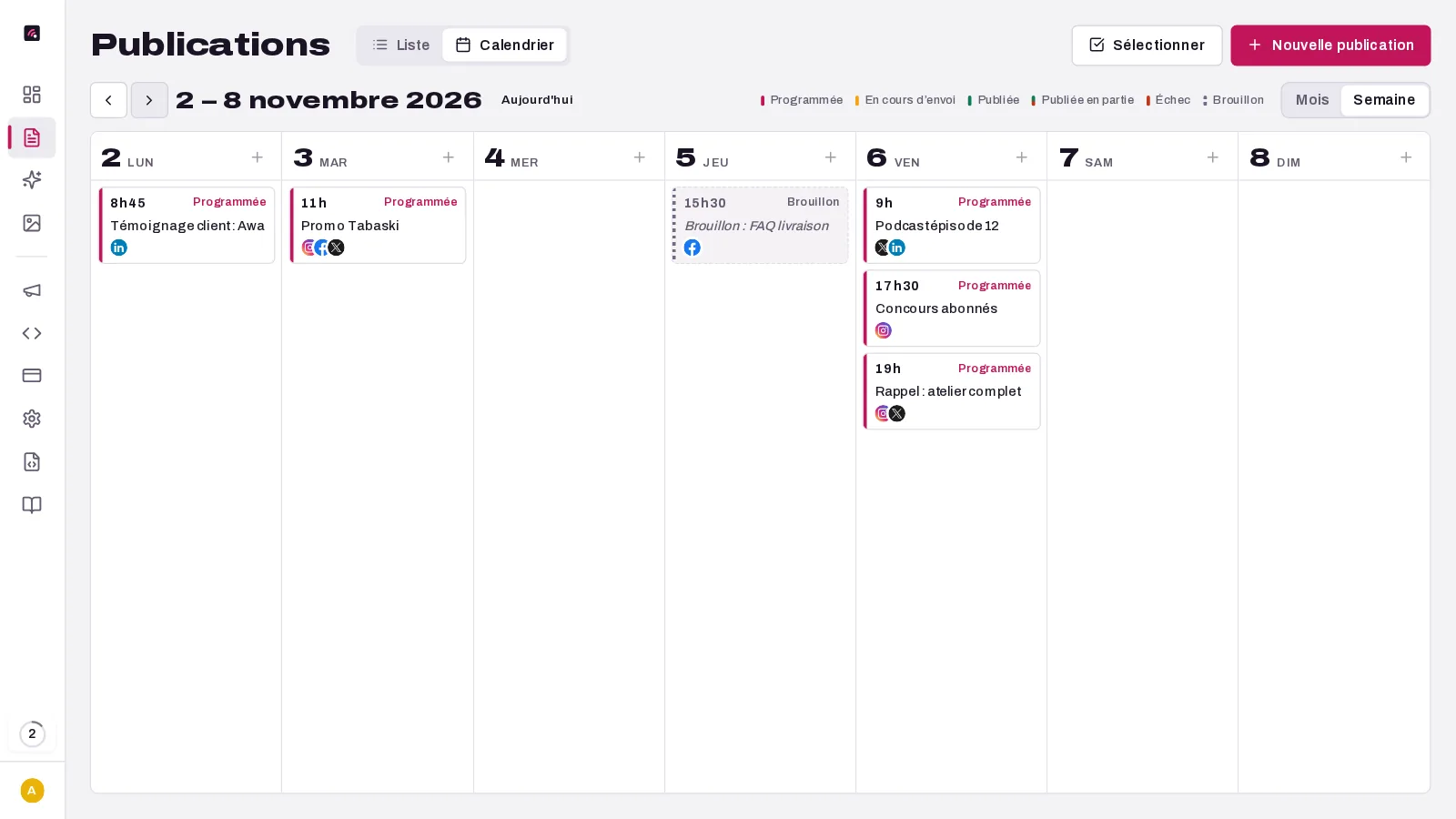1456x819 pixels.
Task: Open the user avatar labeled A
Action: point(32,791)
